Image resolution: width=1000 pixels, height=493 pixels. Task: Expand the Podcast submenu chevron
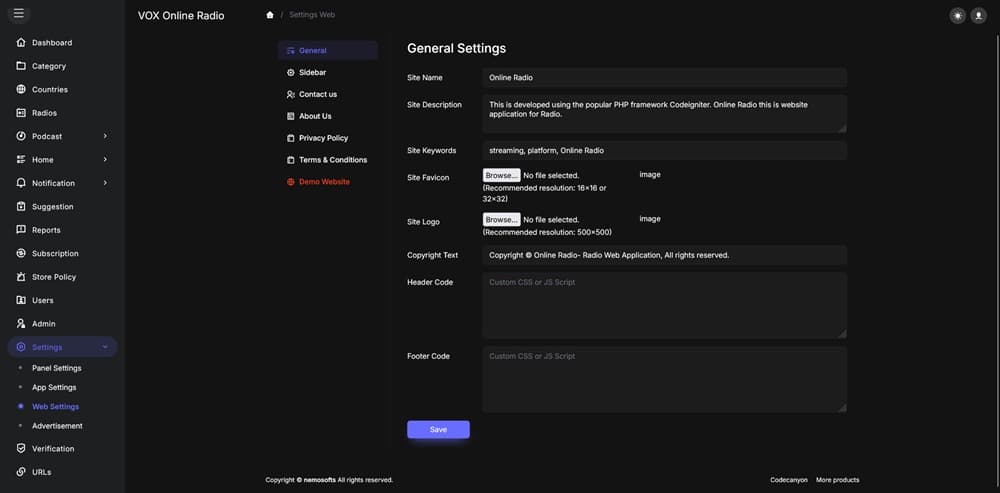(105, 136)
